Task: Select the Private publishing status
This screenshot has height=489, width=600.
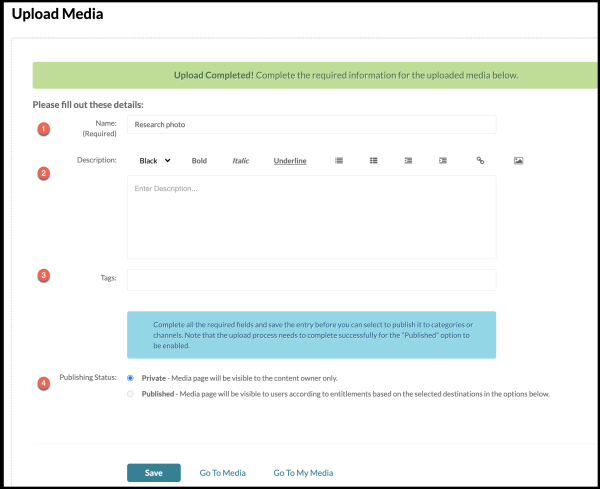Action: (130, 378)
